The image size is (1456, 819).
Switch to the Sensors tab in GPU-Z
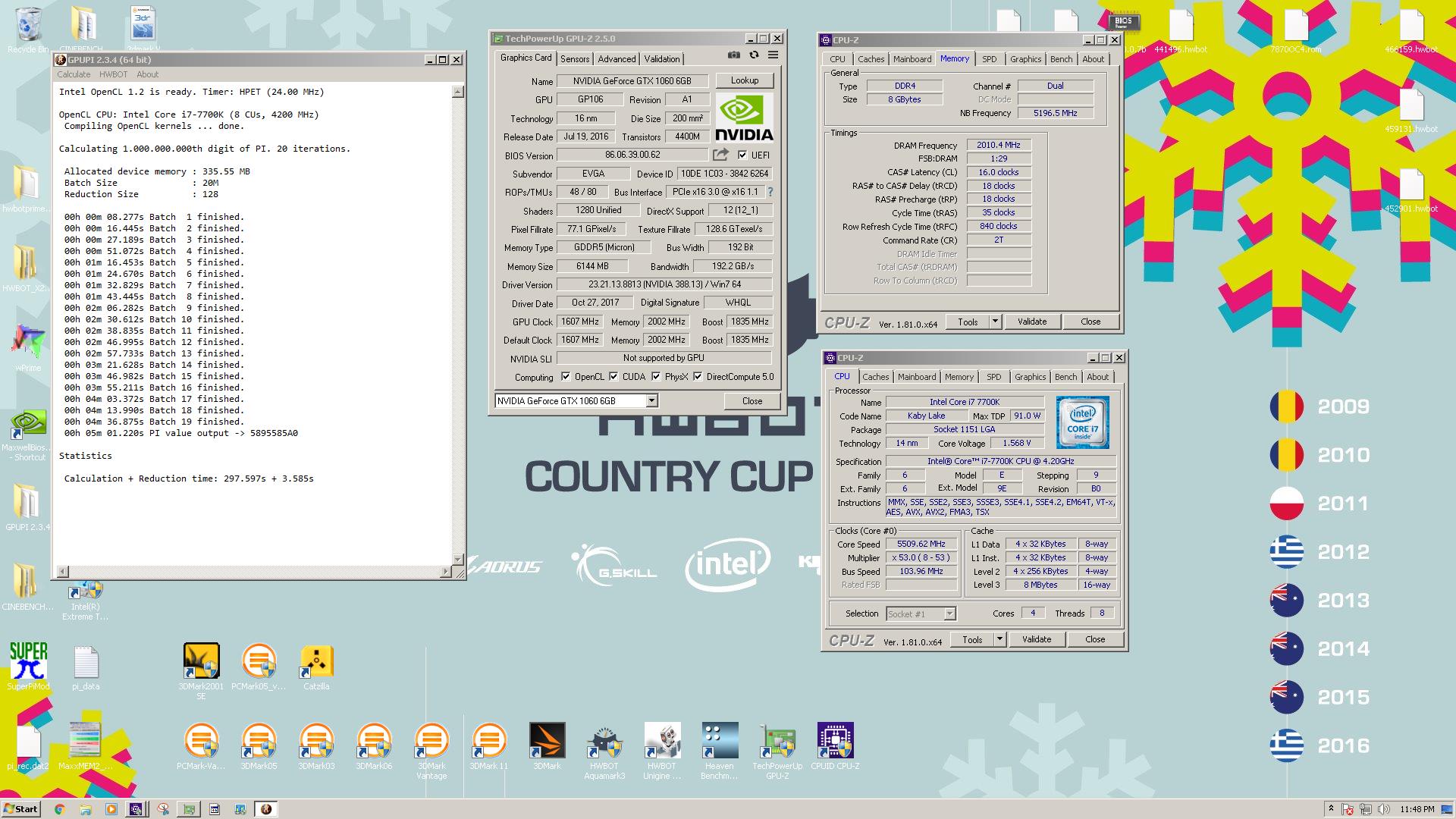click(x=575, y=59)
